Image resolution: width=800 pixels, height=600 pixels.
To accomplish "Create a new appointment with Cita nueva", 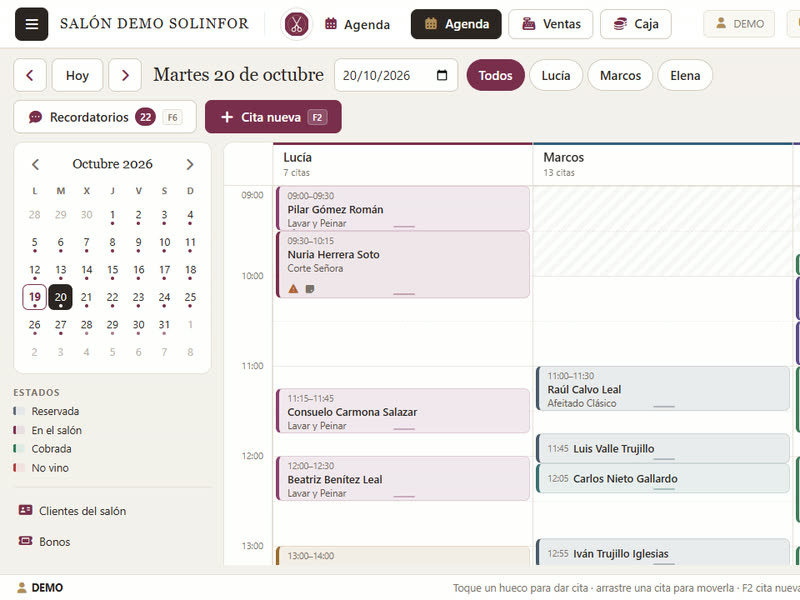I will click(273, 117).
